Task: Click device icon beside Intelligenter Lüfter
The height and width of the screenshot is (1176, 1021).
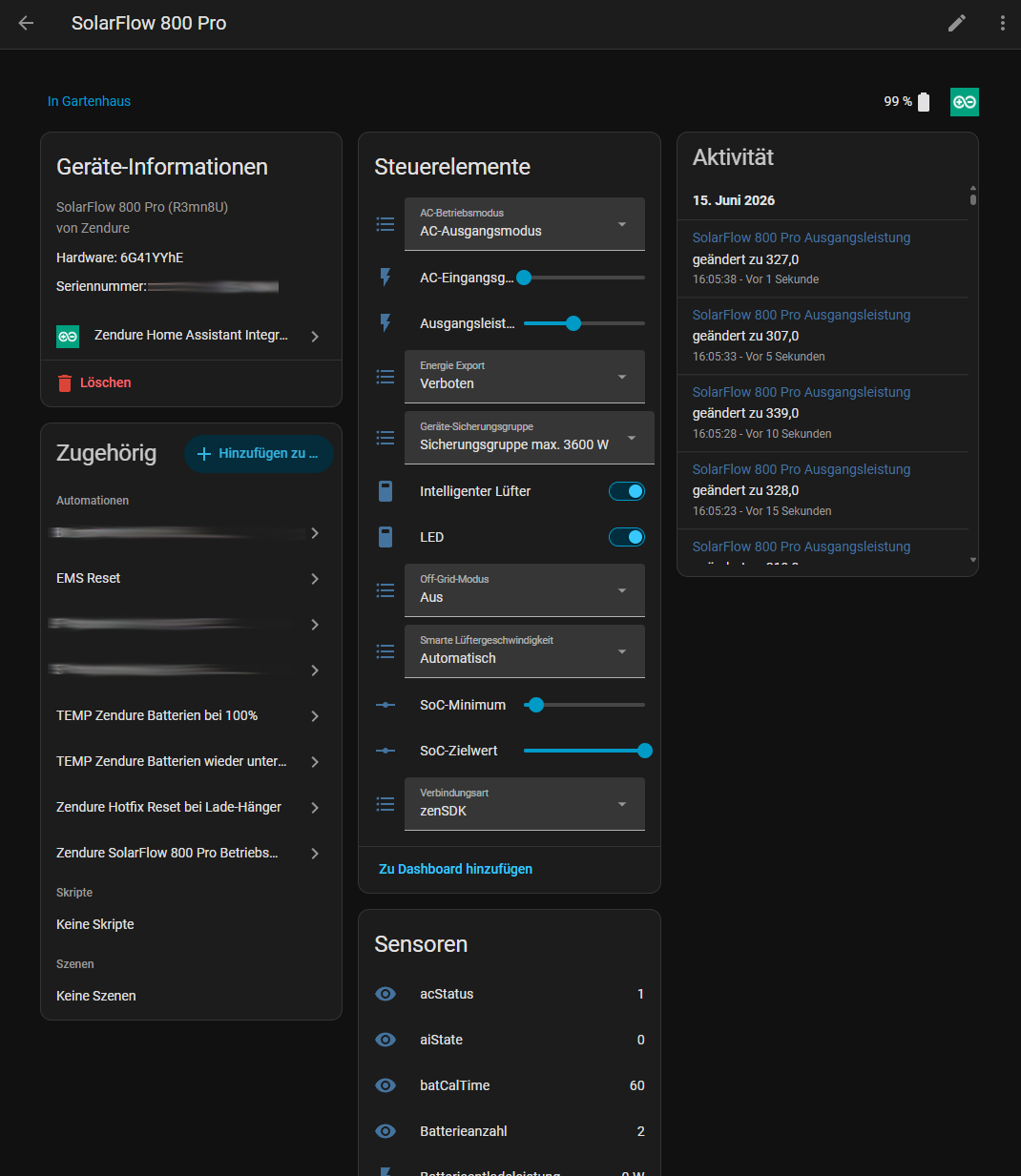Action: click(x=385, y=491)
